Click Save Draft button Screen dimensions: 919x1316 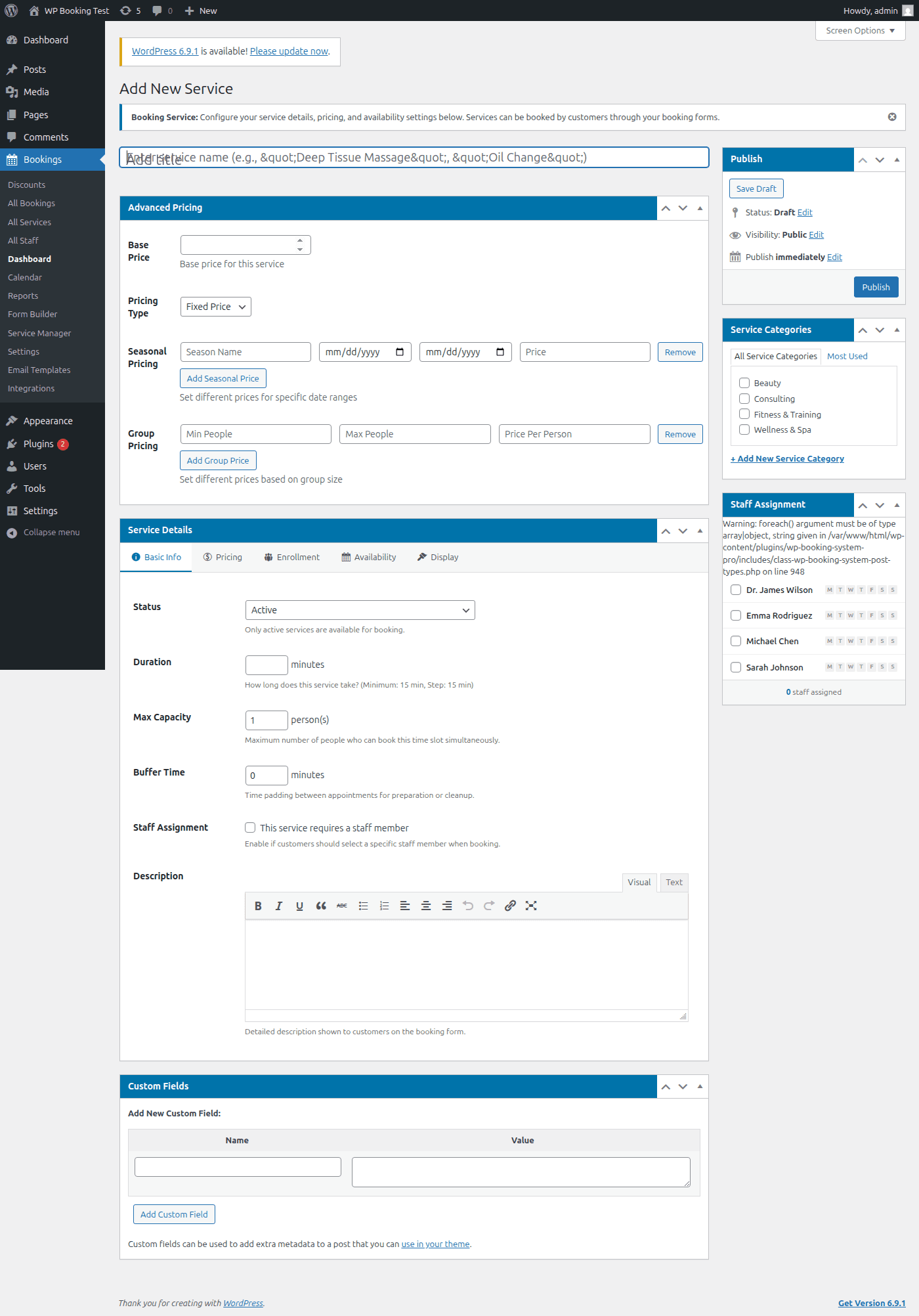pyautogui.click(x=756, y=188)
